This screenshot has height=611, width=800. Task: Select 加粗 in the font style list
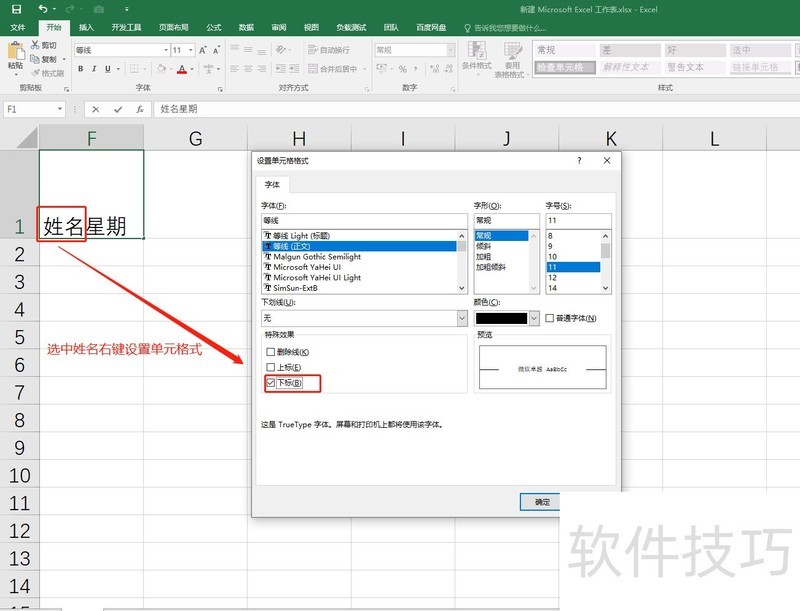(486, 256)
